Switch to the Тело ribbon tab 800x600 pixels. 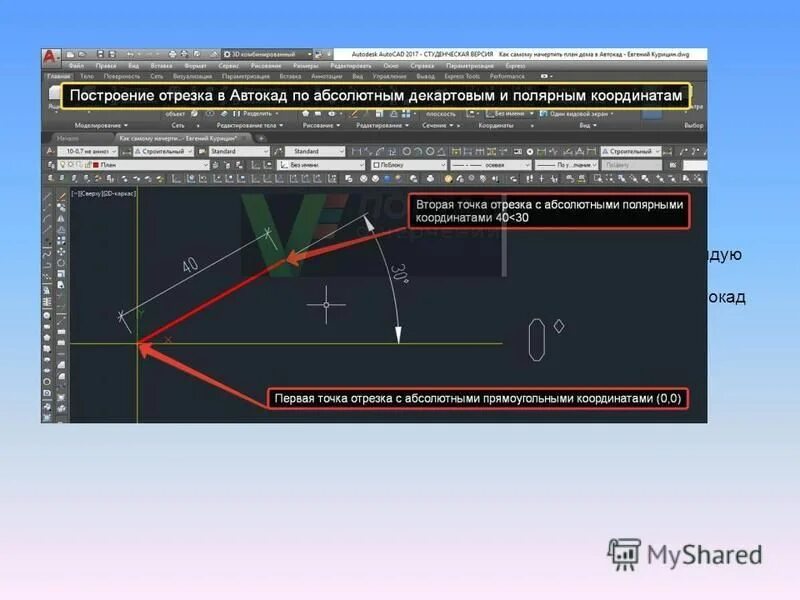pos(87,77)
